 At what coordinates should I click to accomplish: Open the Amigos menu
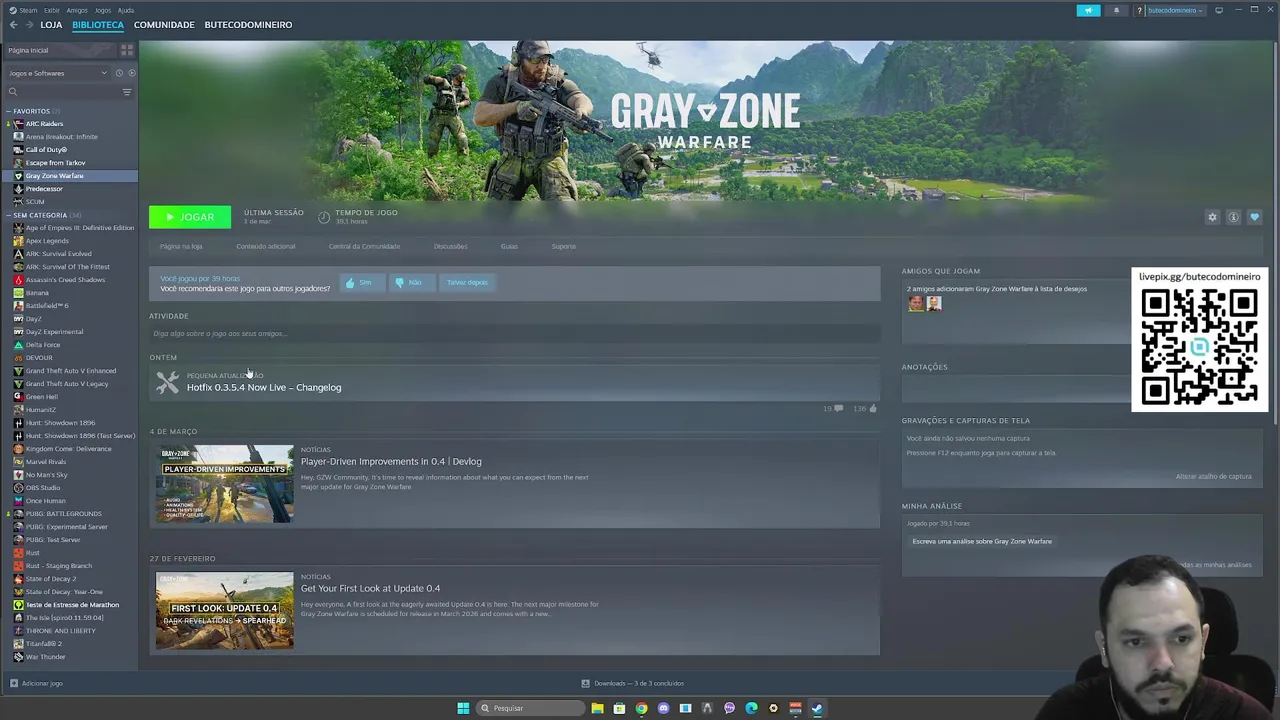[x=77, y=10]
